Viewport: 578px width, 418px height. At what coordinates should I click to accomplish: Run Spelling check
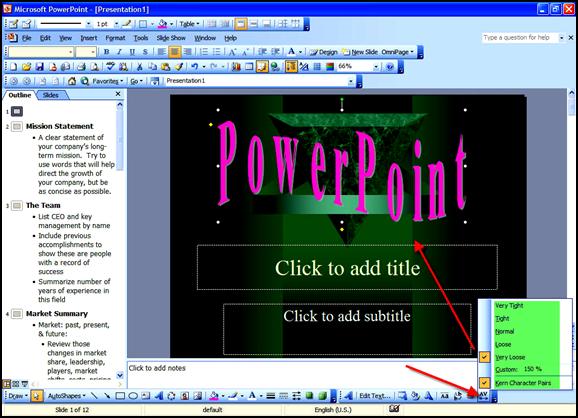[x=110, y=67]
